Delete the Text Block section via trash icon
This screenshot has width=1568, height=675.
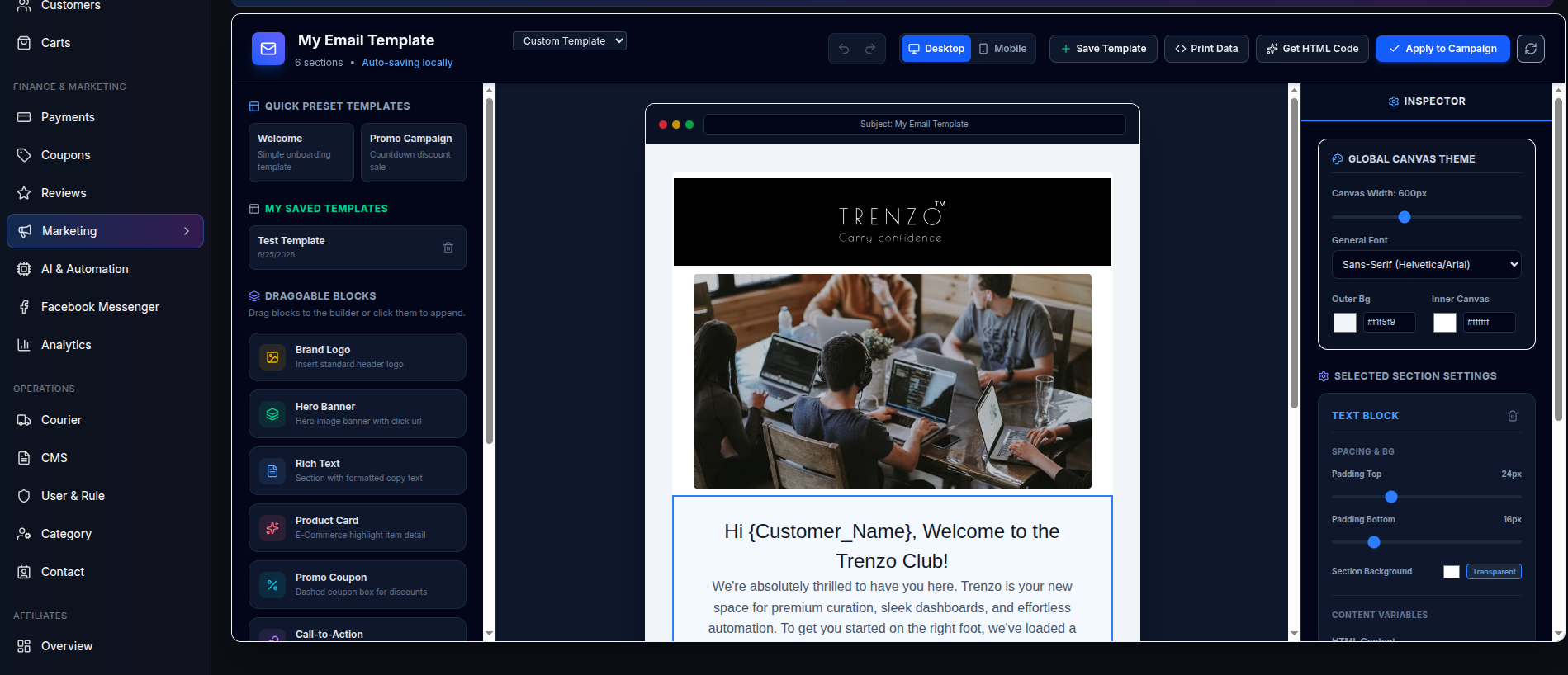coord(1513,416)
